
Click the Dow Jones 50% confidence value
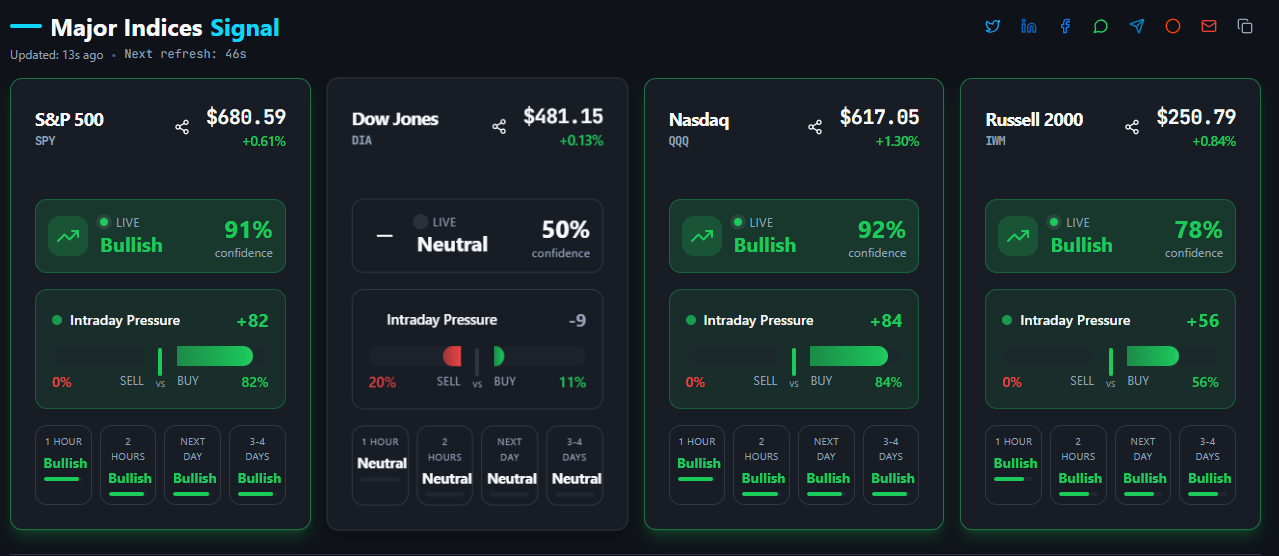[x=566, y=230]
